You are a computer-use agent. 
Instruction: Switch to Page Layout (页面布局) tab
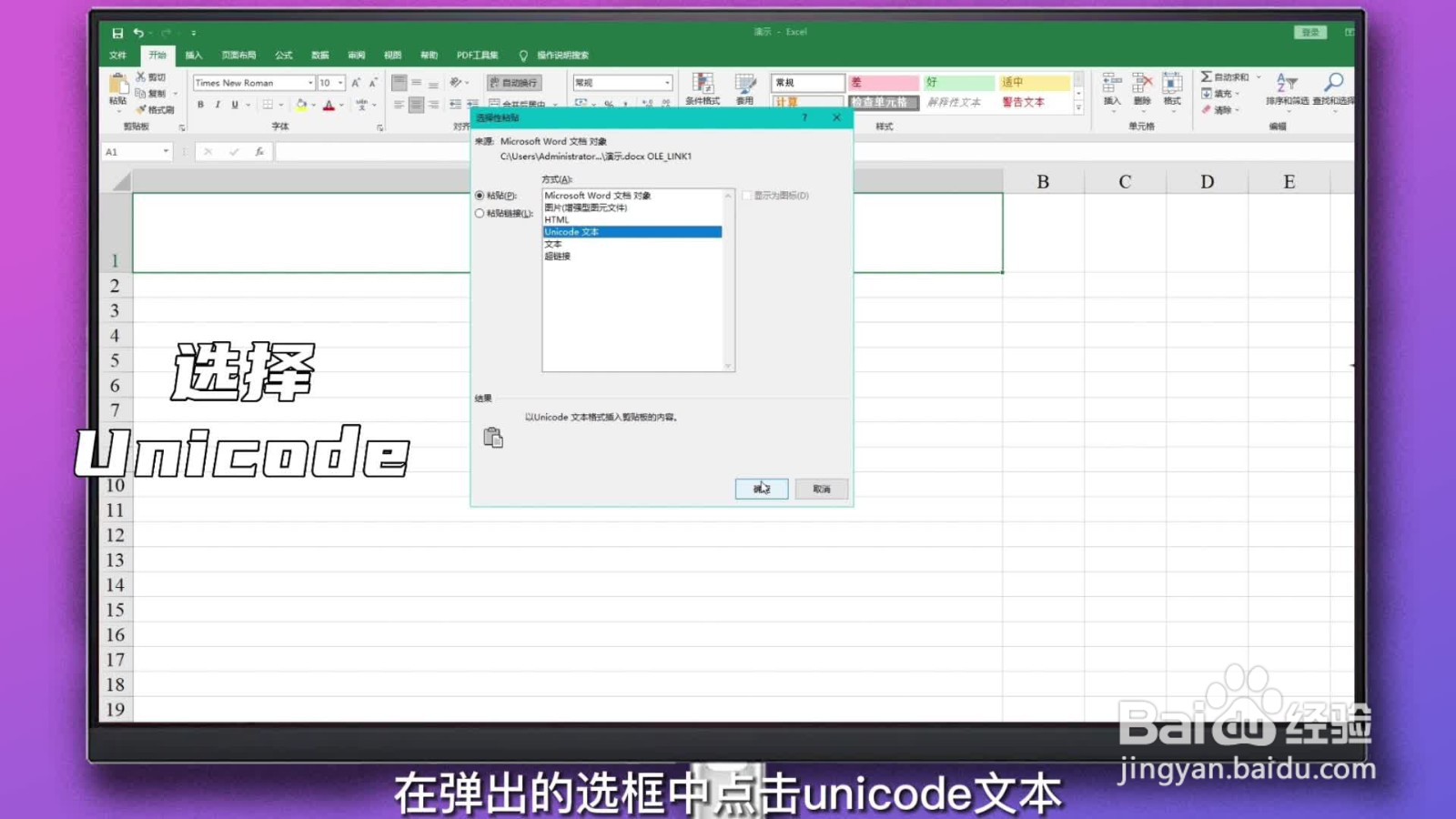(x=238, y=56)
